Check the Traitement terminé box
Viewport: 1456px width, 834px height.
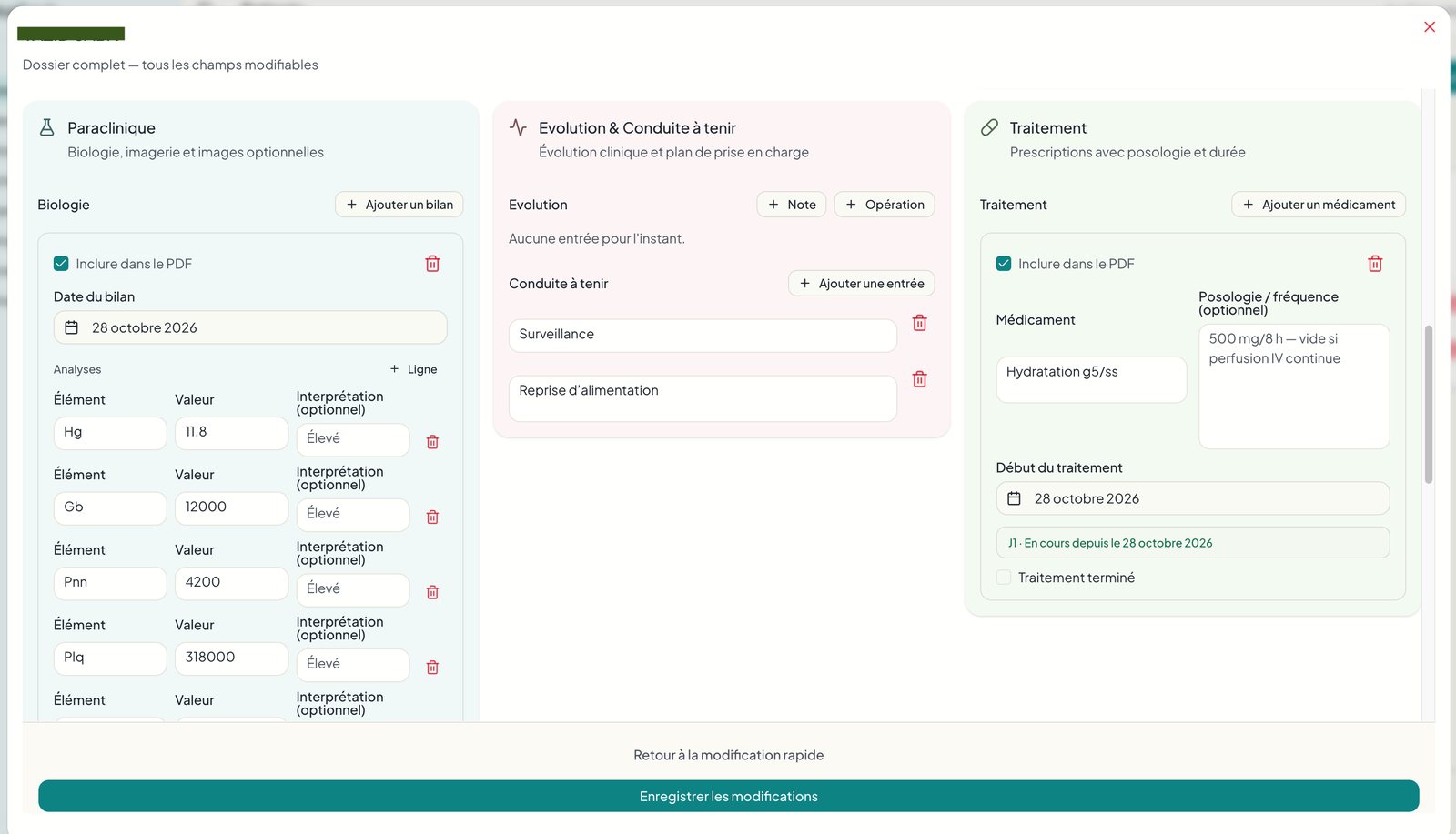(x=1004, y=578)
